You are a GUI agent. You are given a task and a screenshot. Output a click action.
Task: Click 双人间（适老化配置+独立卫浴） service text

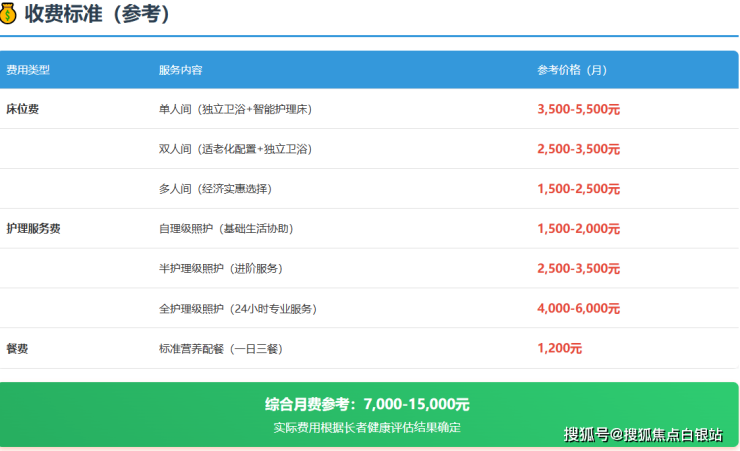235,149
